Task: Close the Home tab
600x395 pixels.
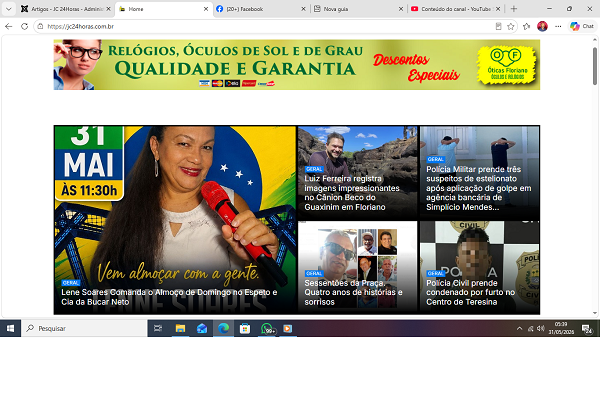Action: (205, 9)
